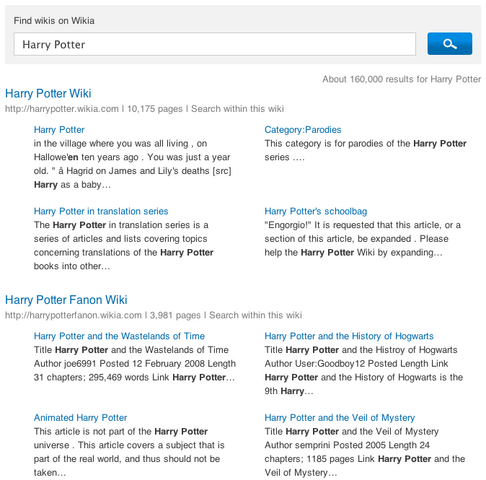Open the Animated Harry Potter link
Screen dimensions: 486x480
pyautogui.click(x=80, y=418)
